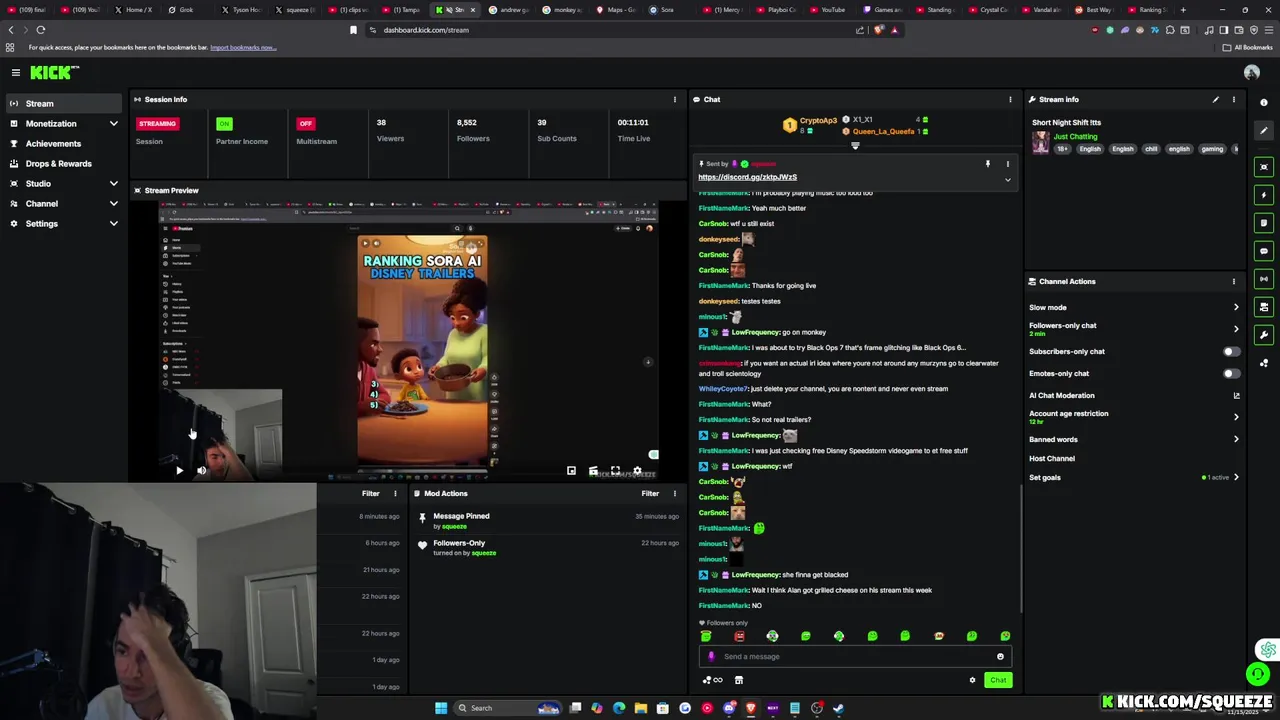Click Just Chatting category link
The image size is (1280, 720).
click(1075, 136)
